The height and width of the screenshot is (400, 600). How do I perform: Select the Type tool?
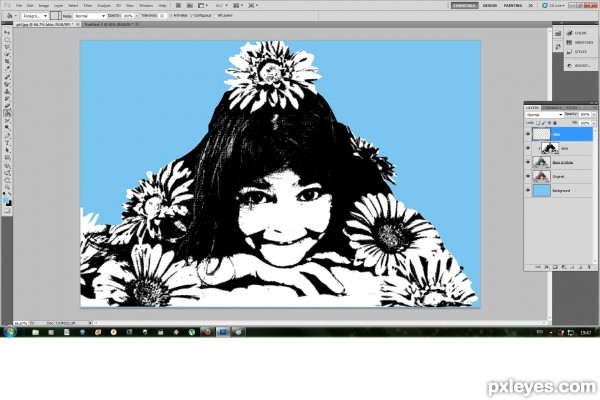[7, 144]
